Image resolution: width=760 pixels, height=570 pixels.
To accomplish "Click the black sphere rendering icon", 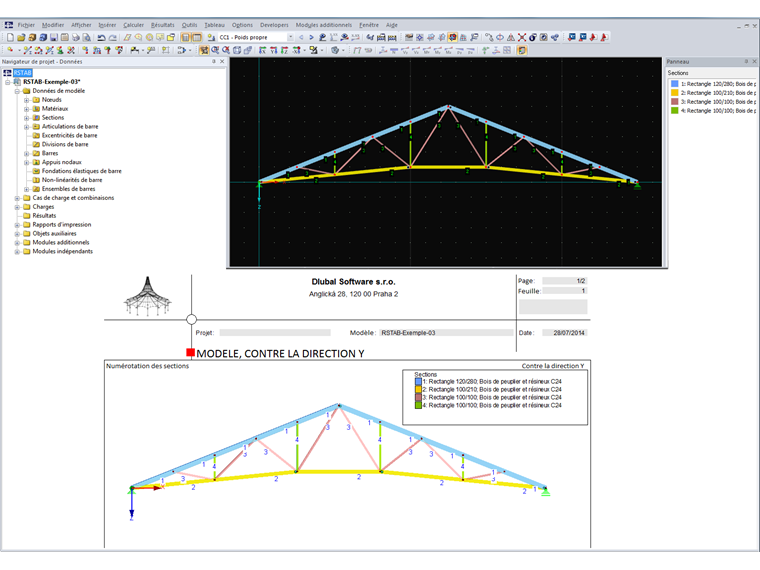I will pos(533,37).
